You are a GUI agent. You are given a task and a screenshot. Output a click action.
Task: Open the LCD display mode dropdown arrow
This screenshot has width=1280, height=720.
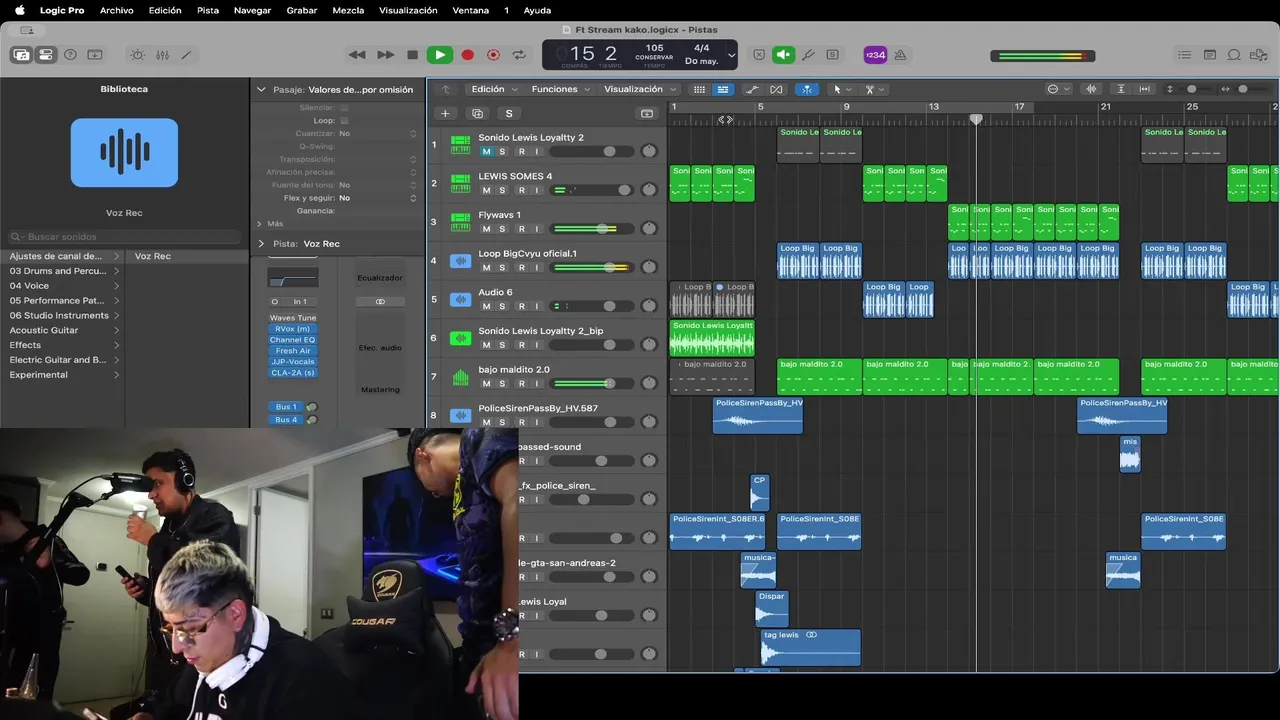click(x=731, y=55)
